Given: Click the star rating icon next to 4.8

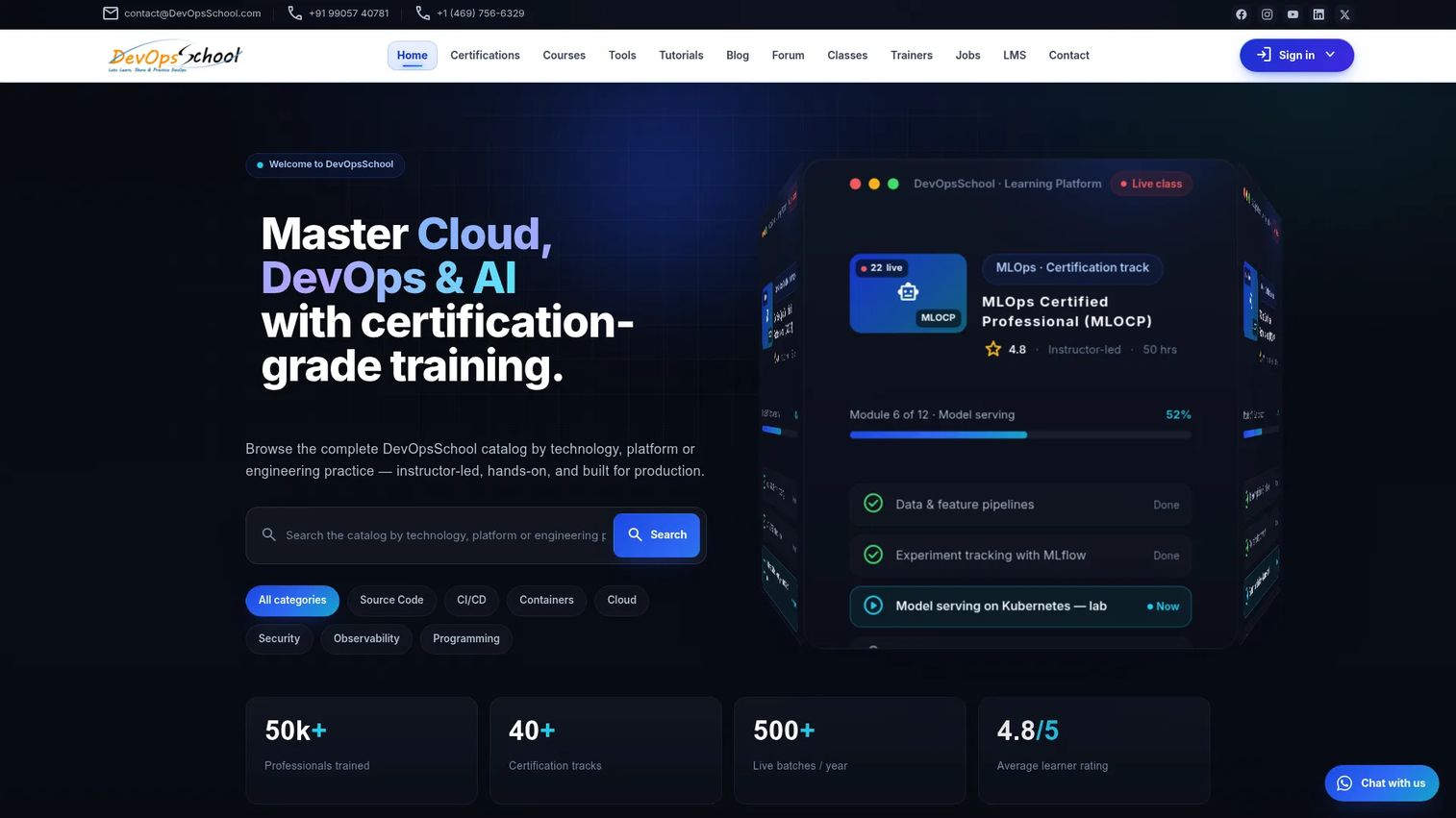Looking at the screenshot, I should point(992,349).
